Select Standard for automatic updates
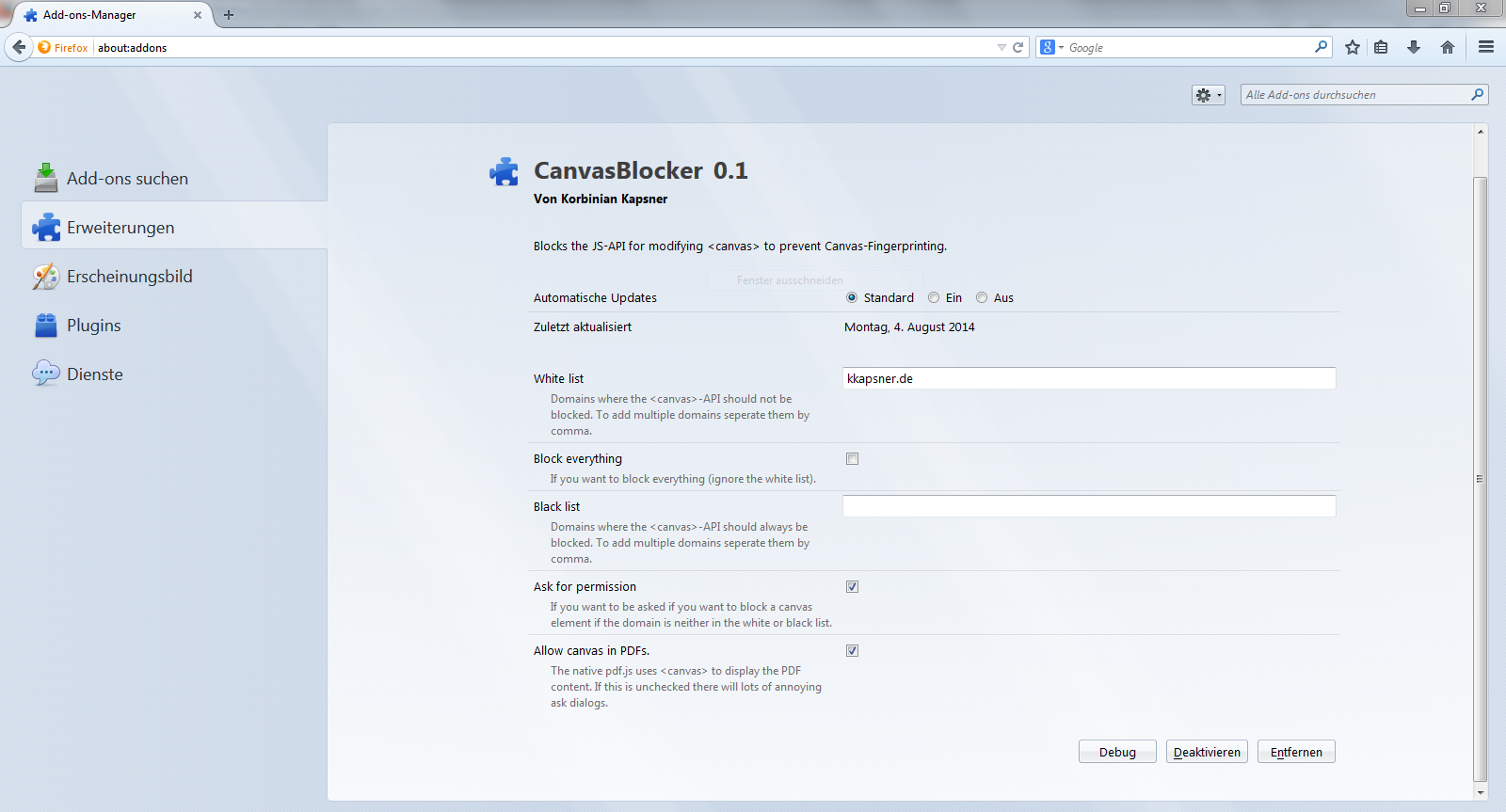Image resolution: width=1506 pixels, height=812 pixels. pyautogui.click(x=852, y=297)
